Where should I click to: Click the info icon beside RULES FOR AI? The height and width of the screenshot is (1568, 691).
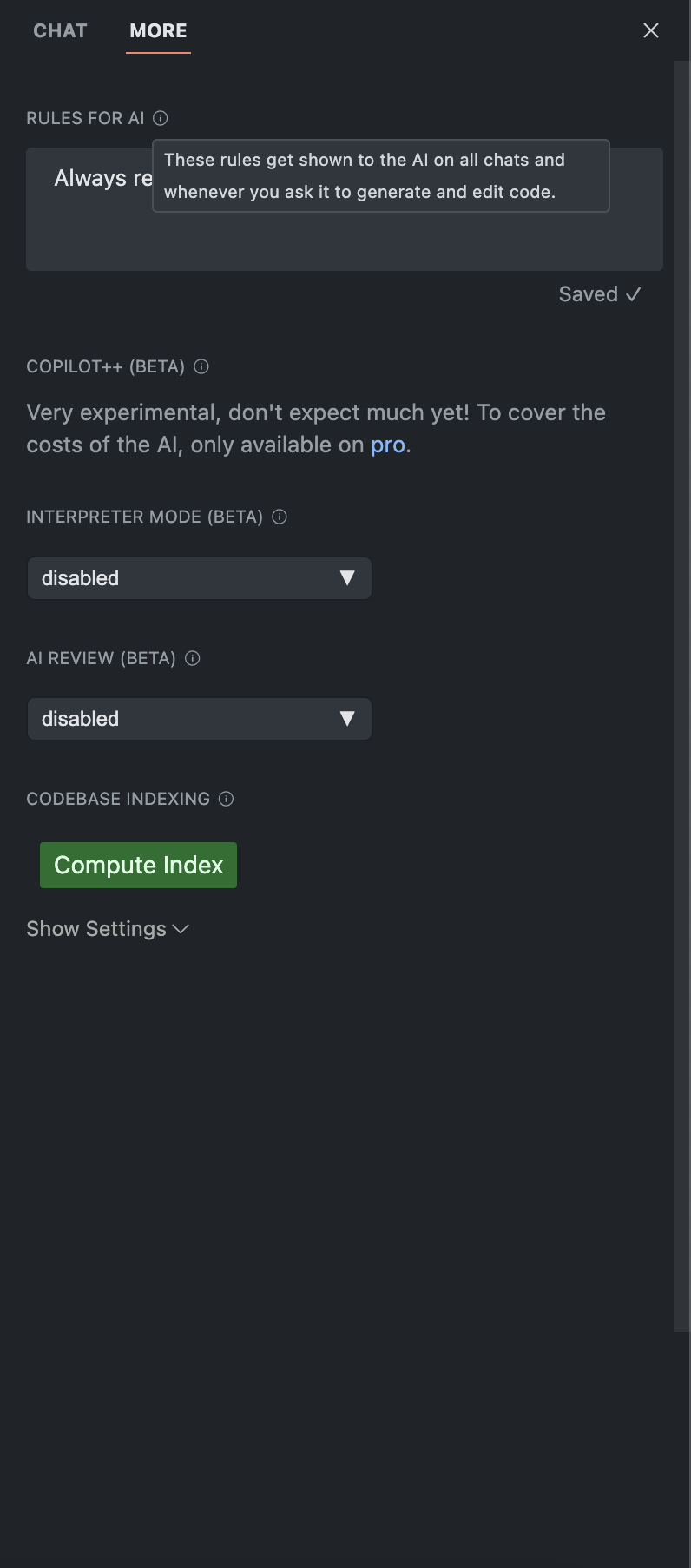[x=161, y=118]
